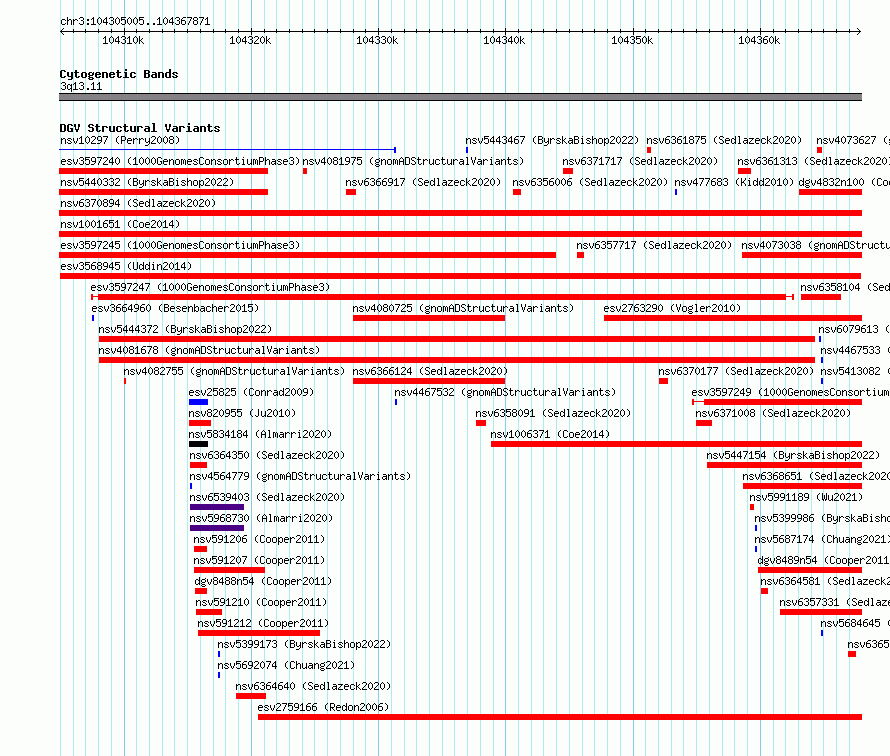Viewport: 890px width, 756px height.
Task: Click the 104330k ruler position label
Action: 377,40
